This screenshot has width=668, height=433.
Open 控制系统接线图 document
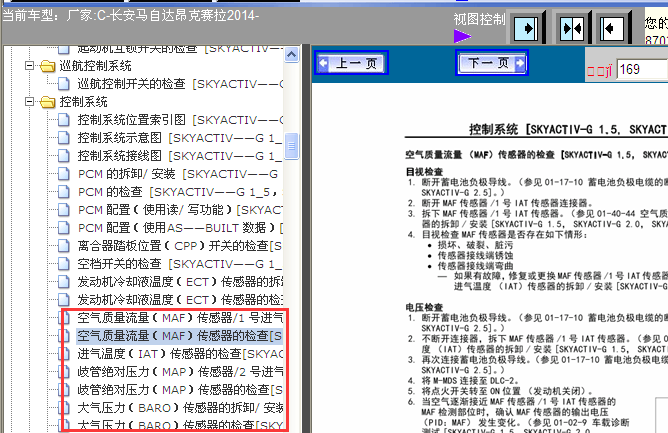[x=180, y=156]
